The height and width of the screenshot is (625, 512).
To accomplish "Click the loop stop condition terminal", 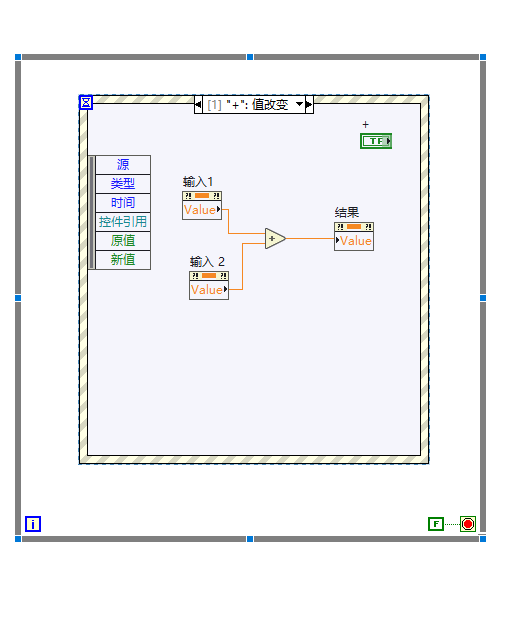I will coord(468,524).
